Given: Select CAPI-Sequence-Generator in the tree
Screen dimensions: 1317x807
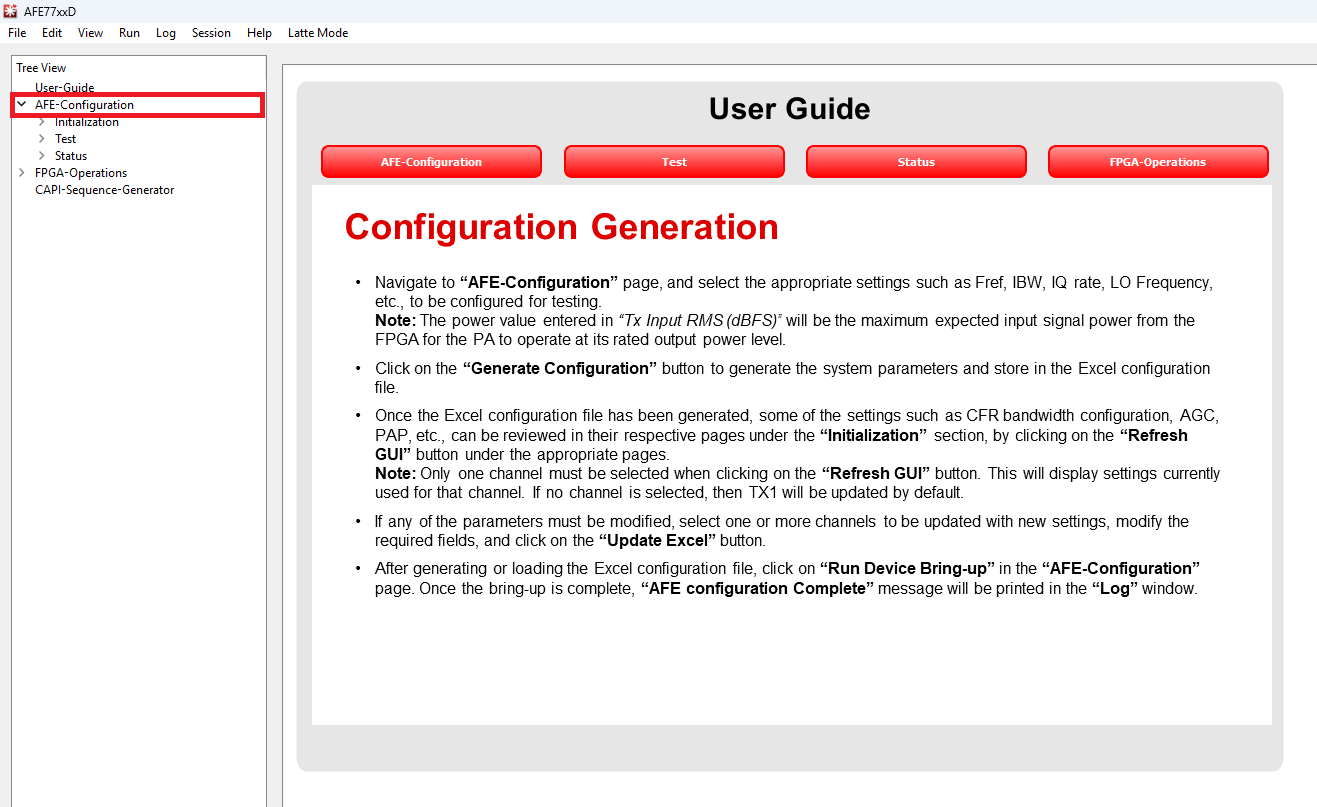Looking at the screenshot, I should click(104, 190).
